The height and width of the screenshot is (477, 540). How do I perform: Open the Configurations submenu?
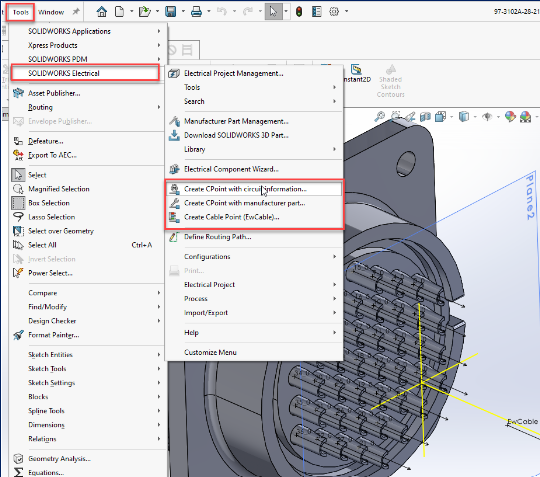coord(254,257)
